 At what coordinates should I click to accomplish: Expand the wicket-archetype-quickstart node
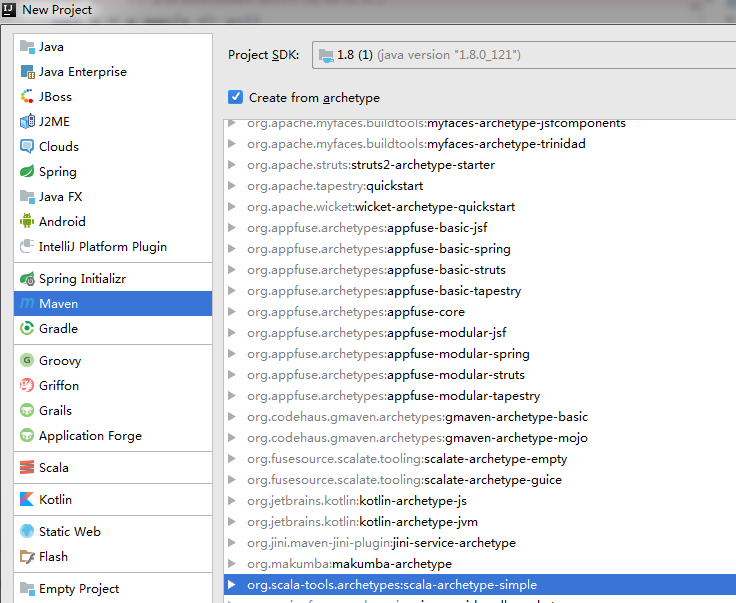[x=231, y=206]
